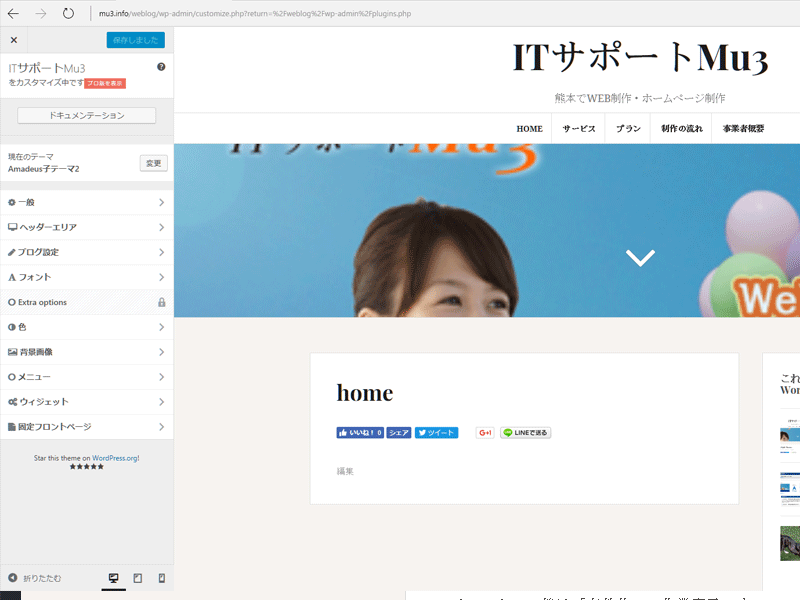Close the customizer with the X icon
This screenshot has width=800, height=600.
click(14, 40)
